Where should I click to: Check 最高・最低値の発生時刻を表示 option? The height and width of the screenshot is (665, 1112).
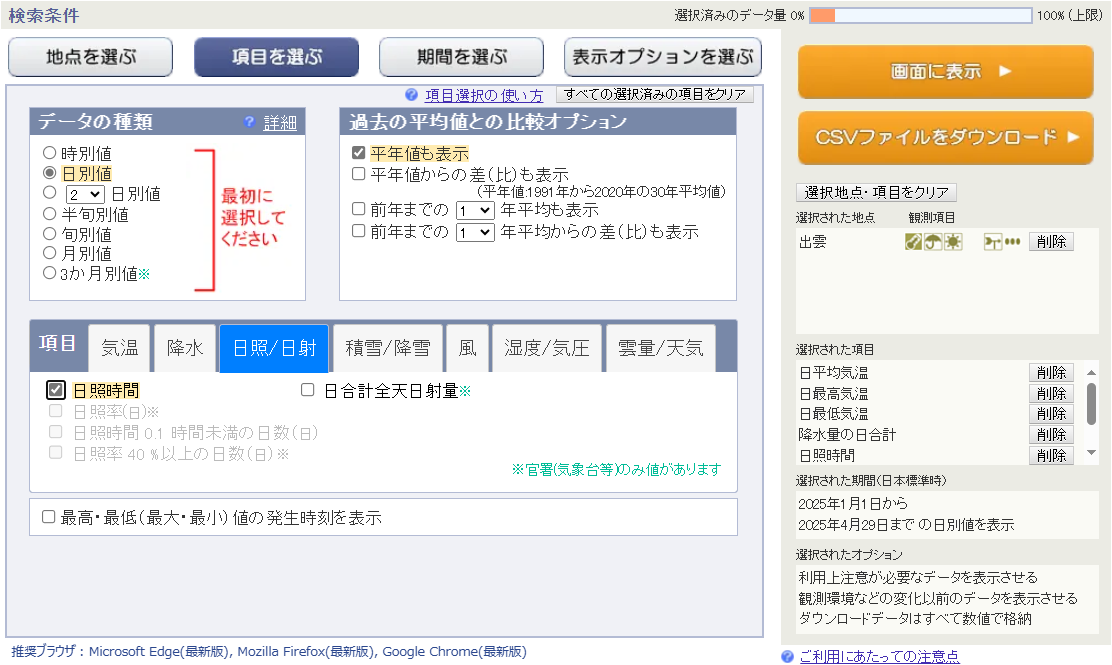click(x=48, y=518)
